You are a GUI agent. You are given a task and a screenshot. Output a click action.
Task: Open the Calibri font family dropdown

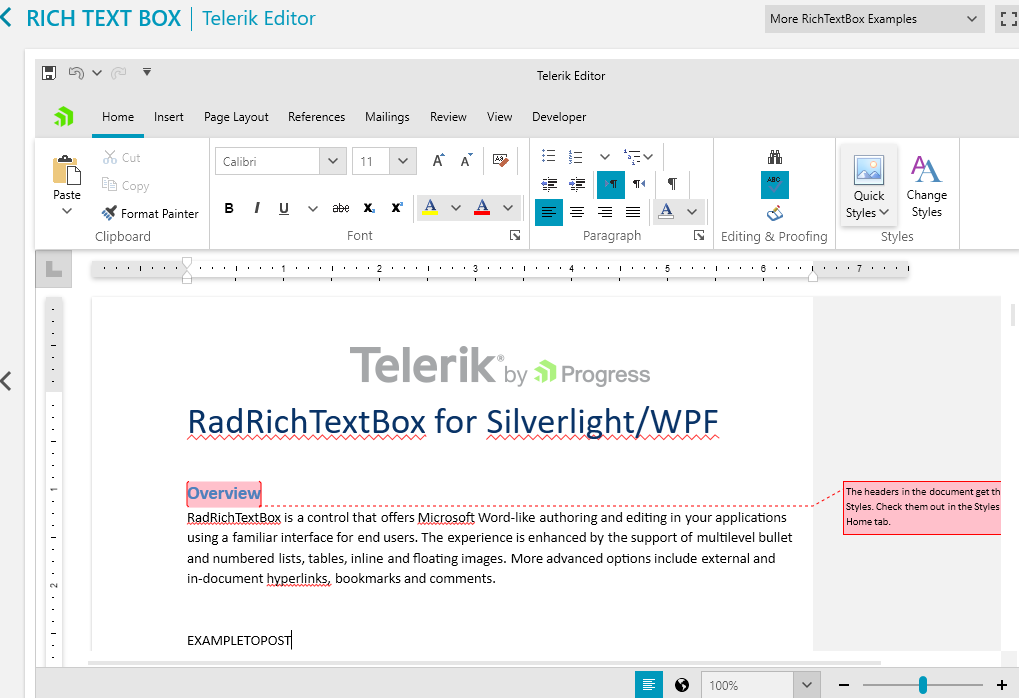332,161
